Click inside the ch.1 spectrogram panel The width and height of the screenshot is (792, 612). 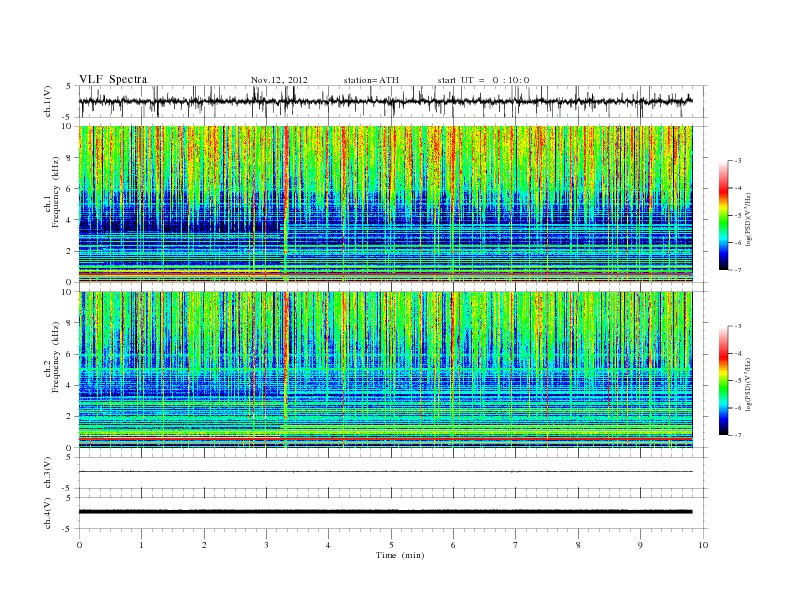(385, 204)
